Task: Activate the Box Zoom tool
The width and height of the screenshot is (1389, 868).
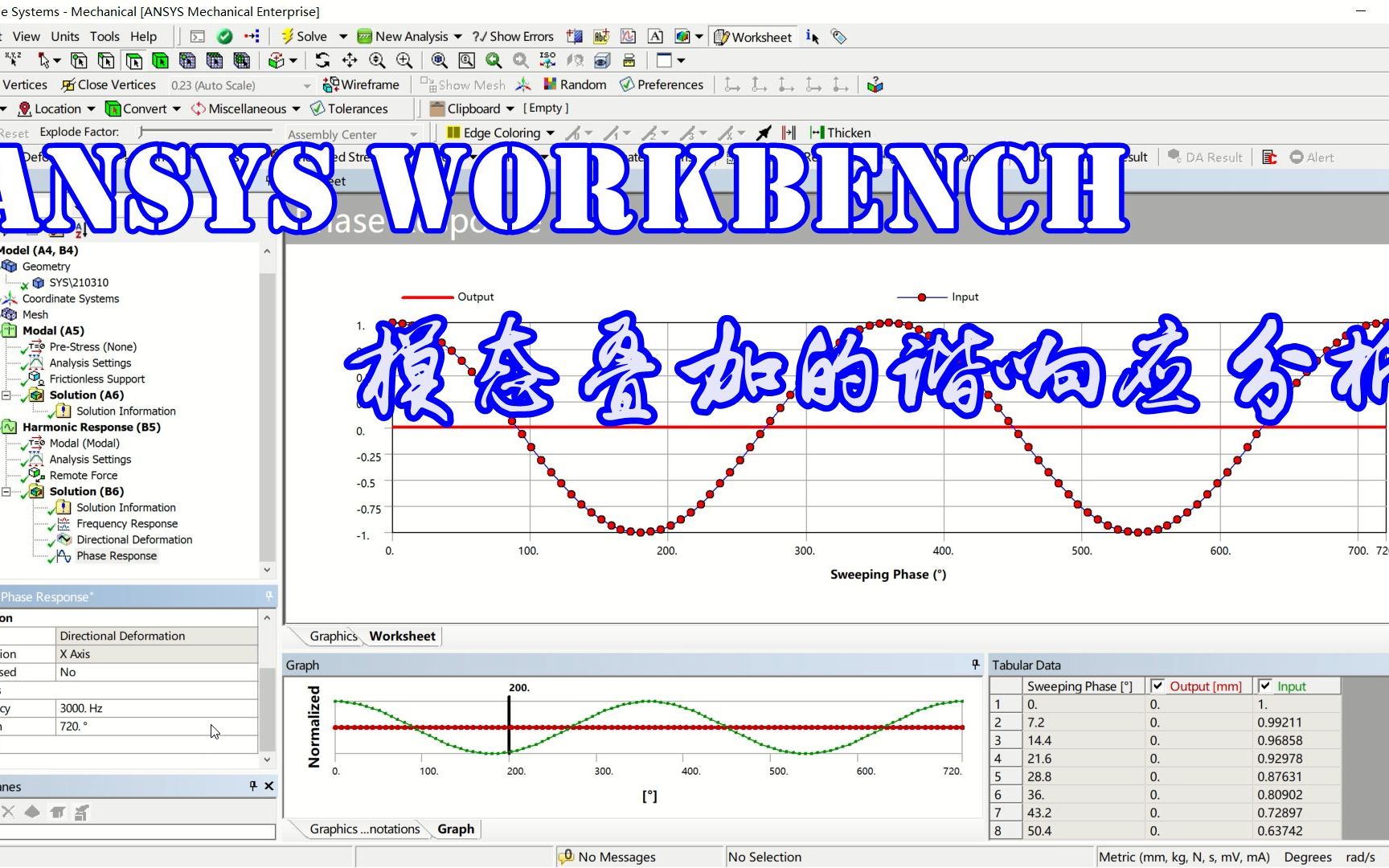Action: click(404, 60)
